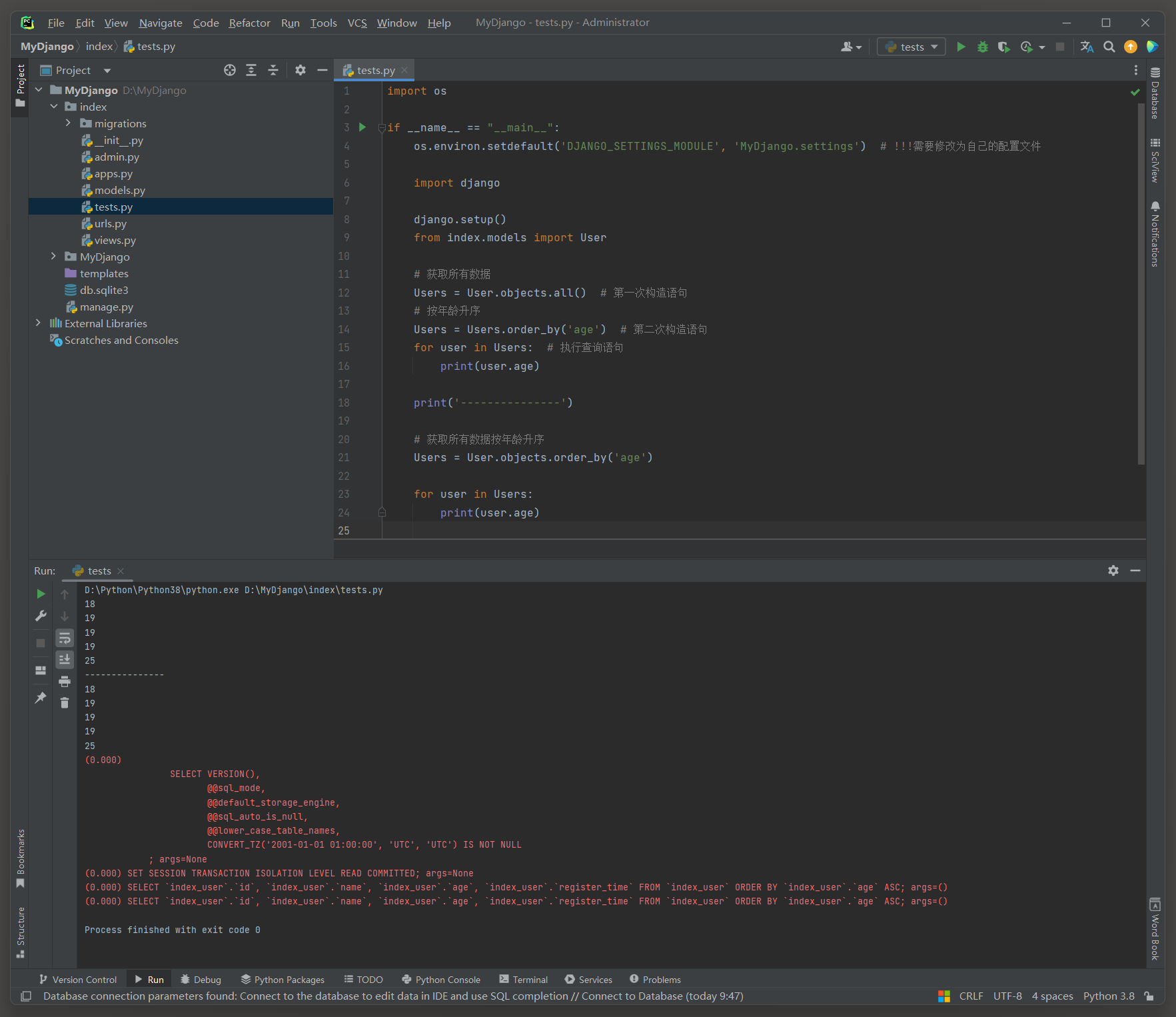The width and height of the screenshot is (1176, 1017).
Task: Click the inspection green checkmark widget
Action: click(x=1135, y=92)
